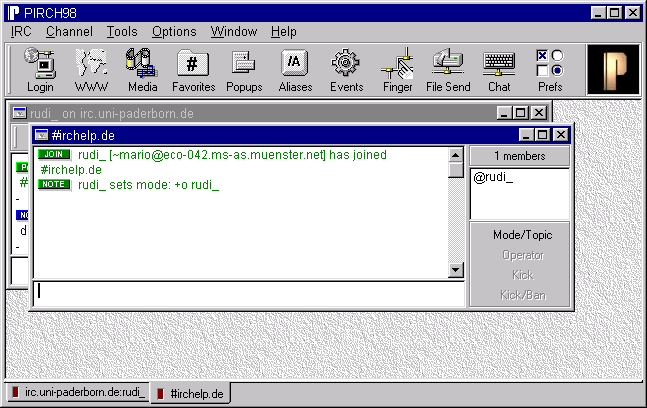The width and height of the screenshot is (647, 408).
Task: Open the Media player icon
Action: 142,70
